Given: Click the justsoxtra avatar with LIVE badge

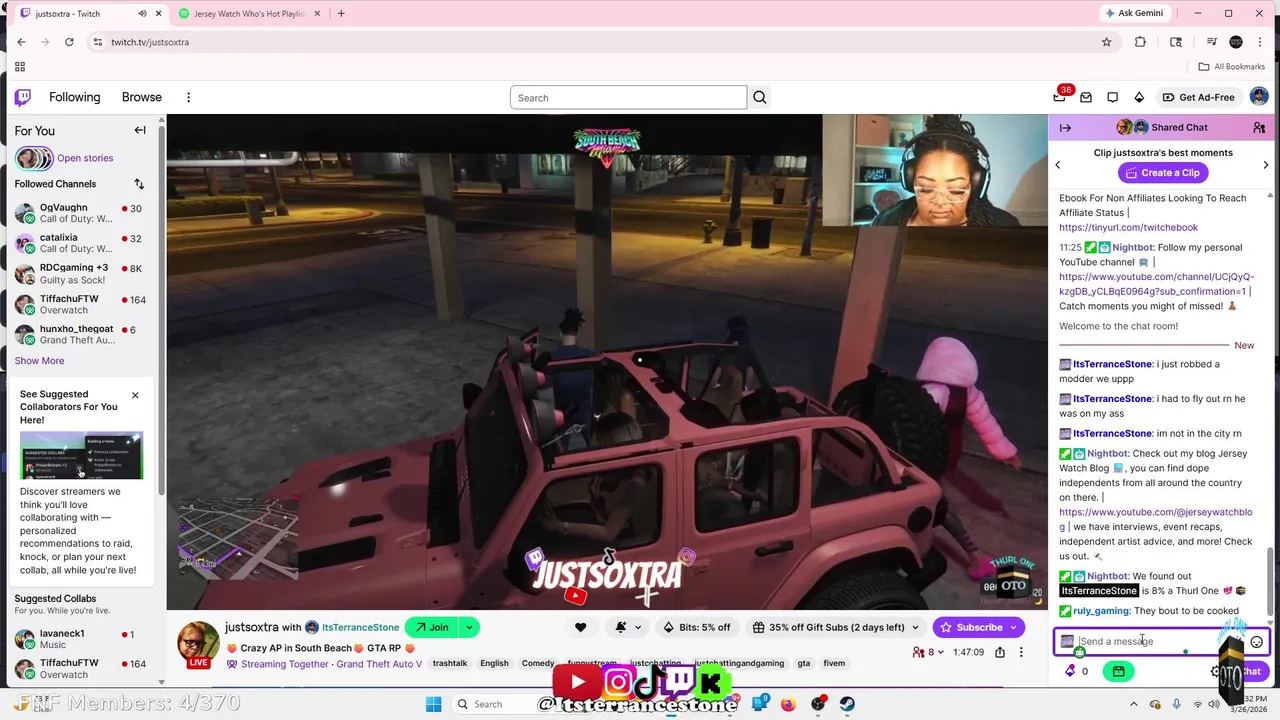Looking at the screenshot, I should (198, 644).
